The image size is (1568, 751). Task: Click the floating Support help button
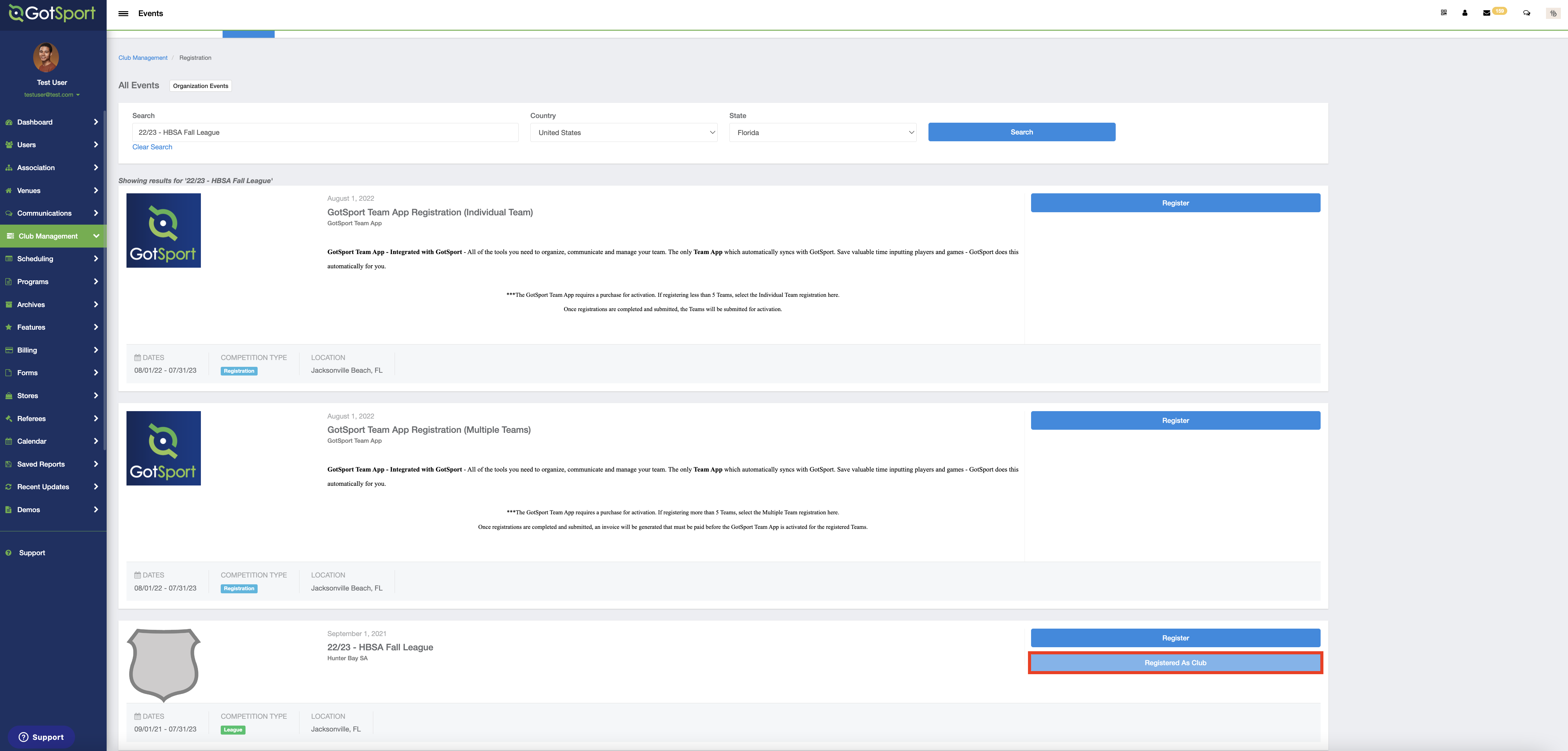pyautogui.click(x=42, y=737)
